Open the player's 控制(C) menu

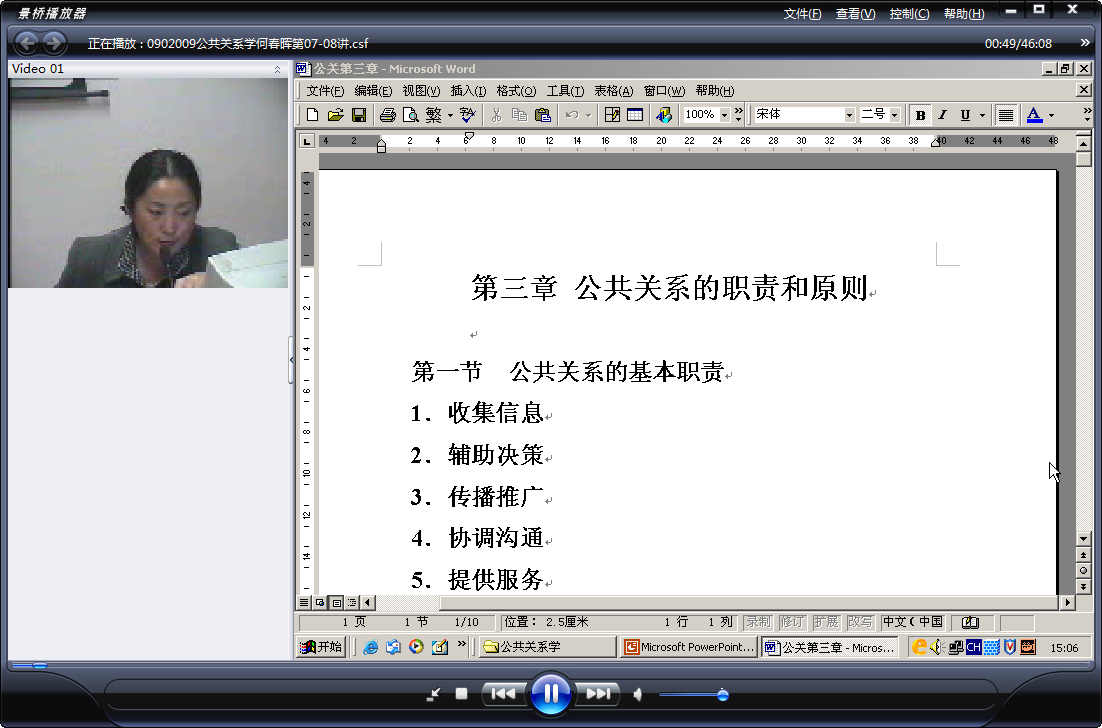tap(909, 14)
